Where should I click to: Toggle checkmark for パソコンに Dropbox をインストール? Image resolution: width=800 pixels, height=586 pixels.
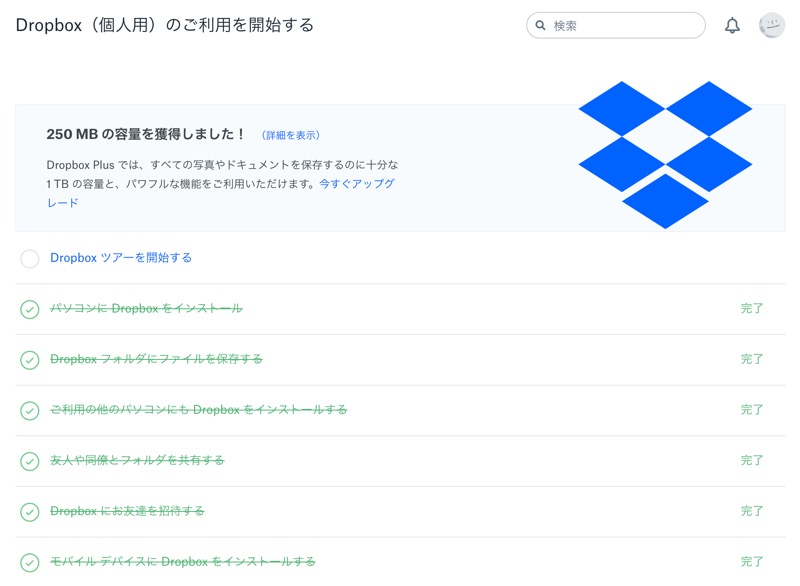[30, 309]
